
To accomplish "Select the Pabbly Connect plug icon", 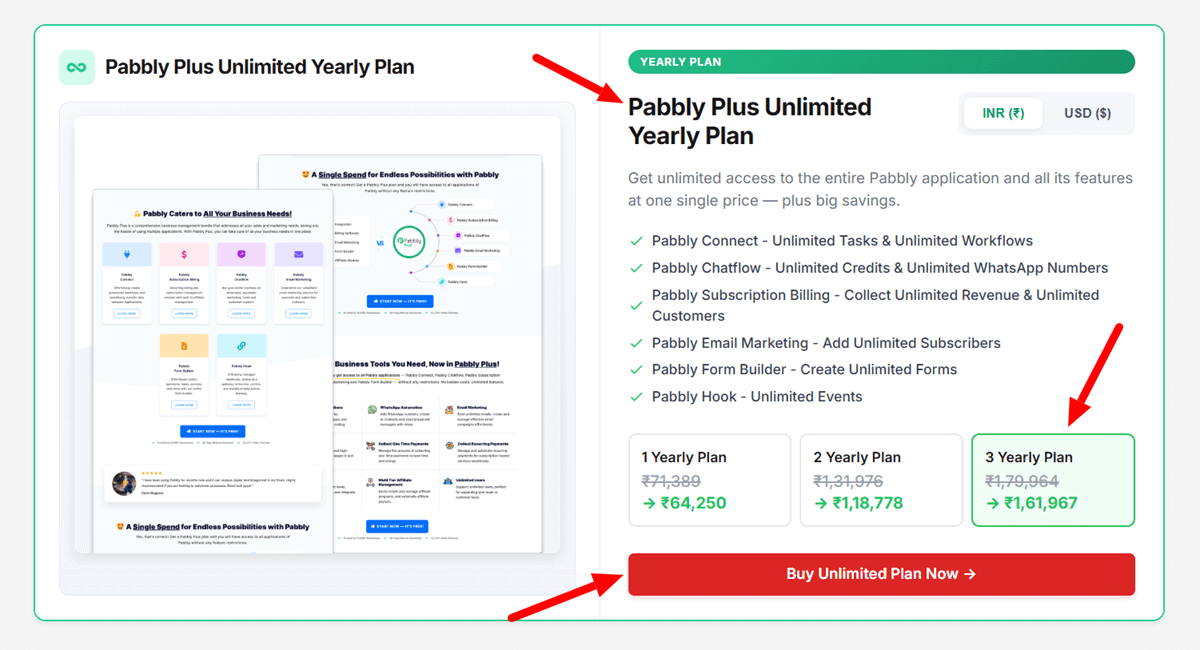I will (x=128, y=254).
